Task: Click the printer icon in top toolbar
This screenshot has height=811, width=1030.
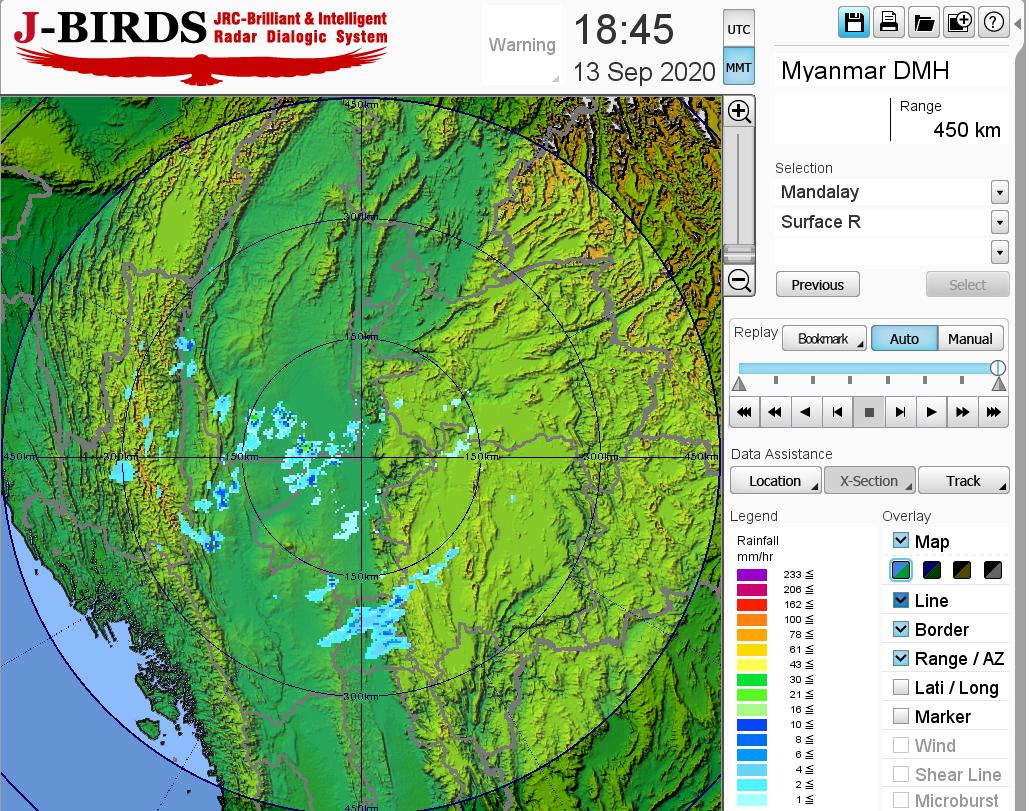Action: 889,23
